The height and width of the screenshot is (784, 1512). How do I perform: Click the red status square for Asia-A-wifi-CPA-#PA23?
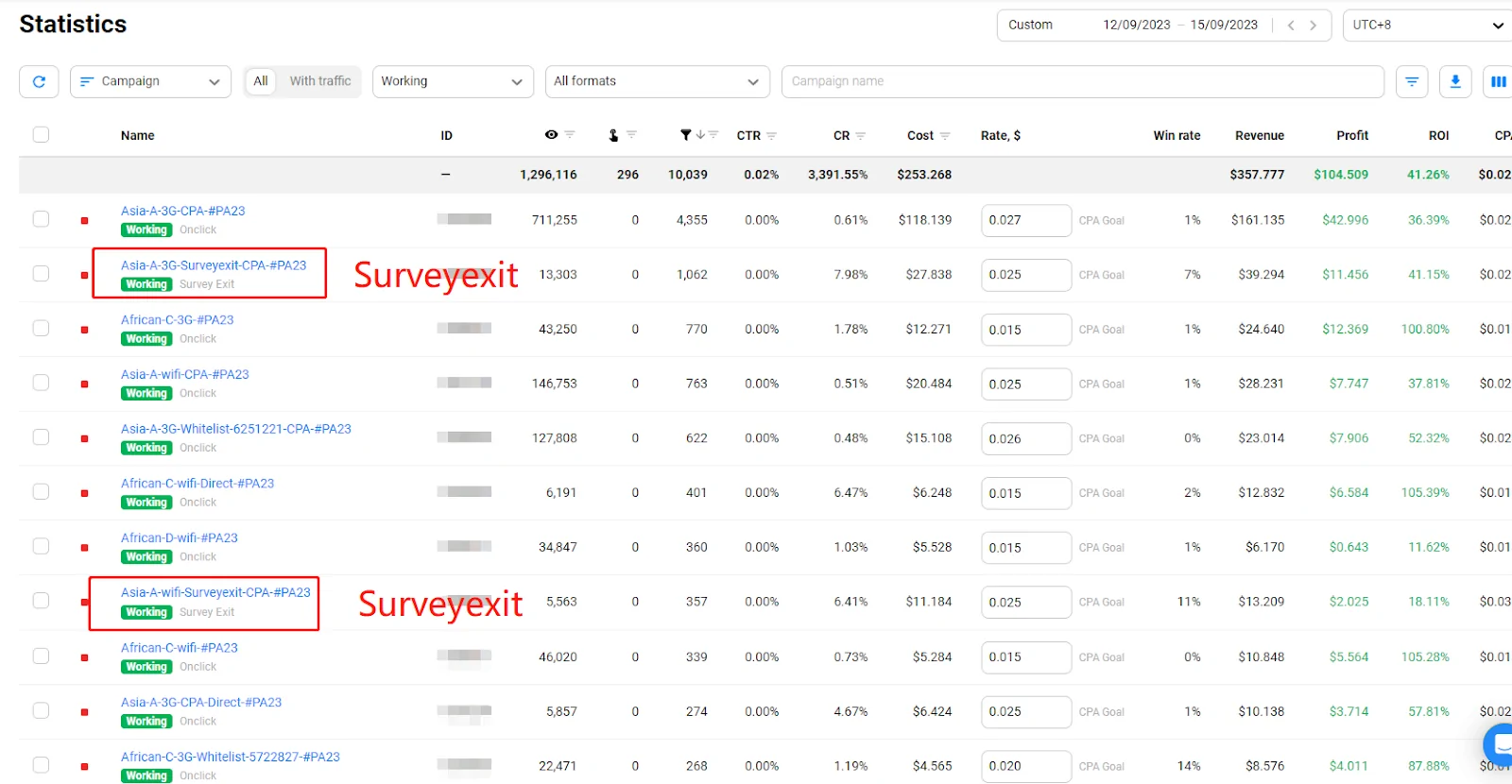(x=84, y=383)
